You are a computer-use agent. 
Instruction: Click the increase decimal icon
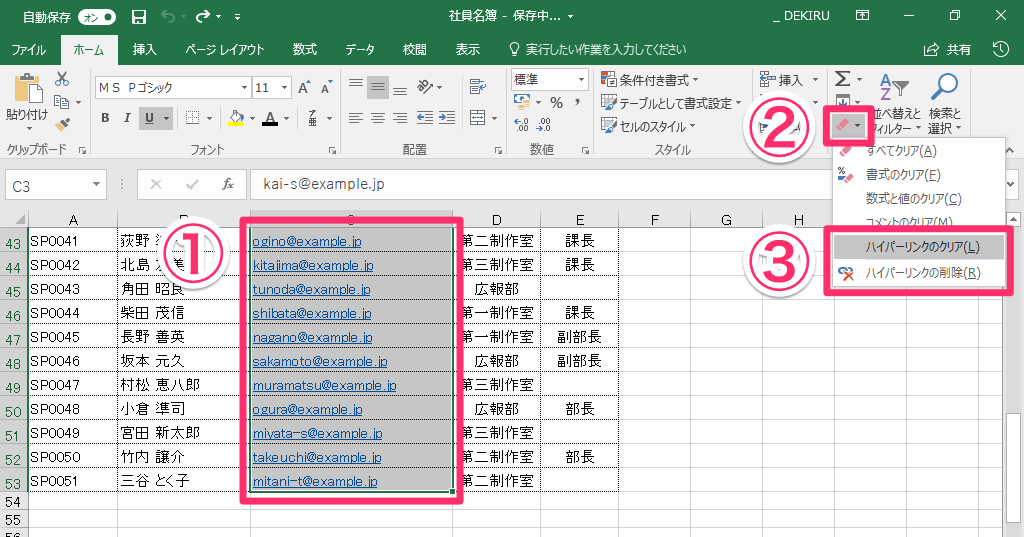(x=521, y=124)
